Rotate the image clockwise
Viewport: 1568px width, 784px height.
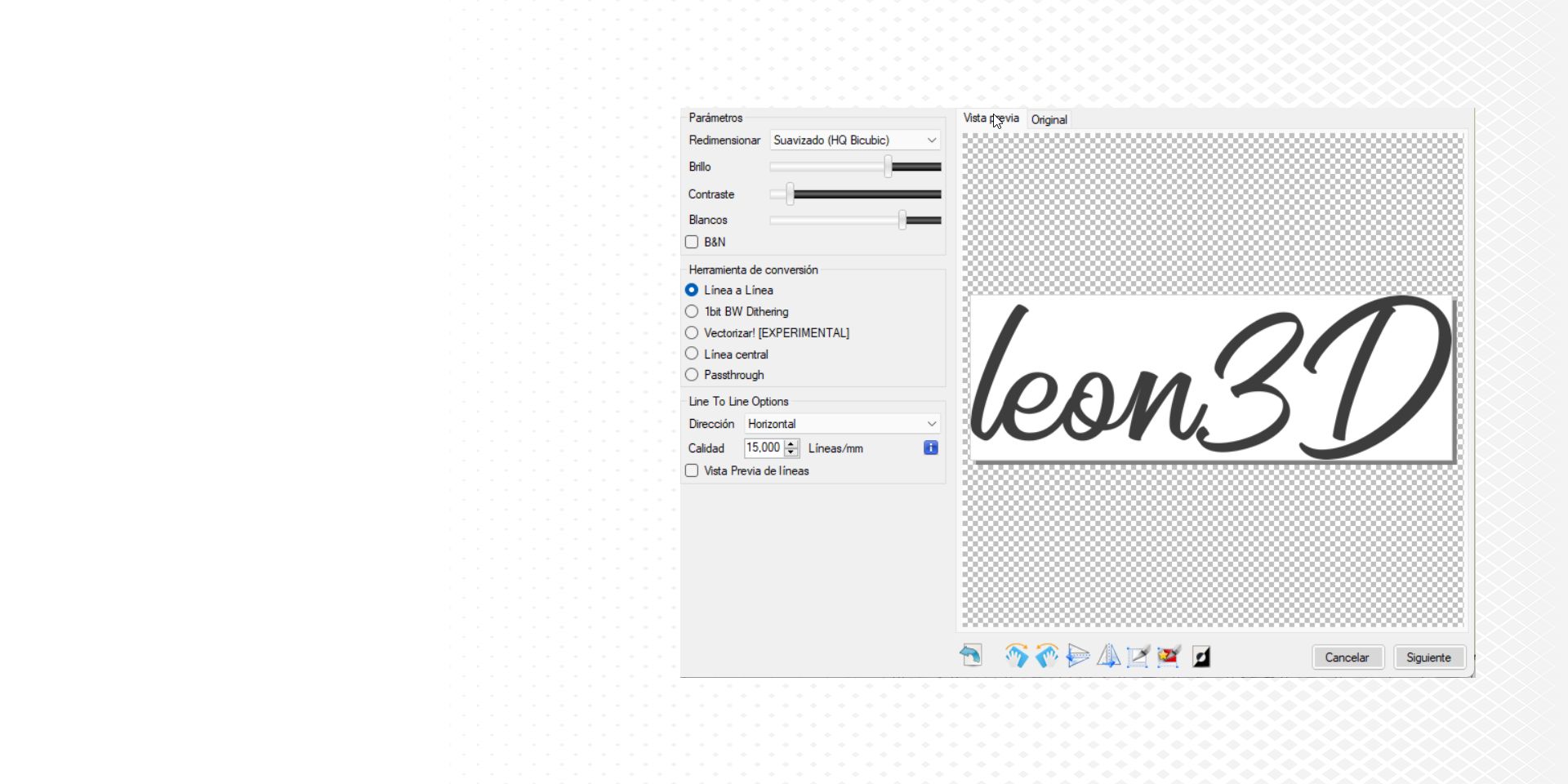pyautogui.click(x=1016, y=656)
